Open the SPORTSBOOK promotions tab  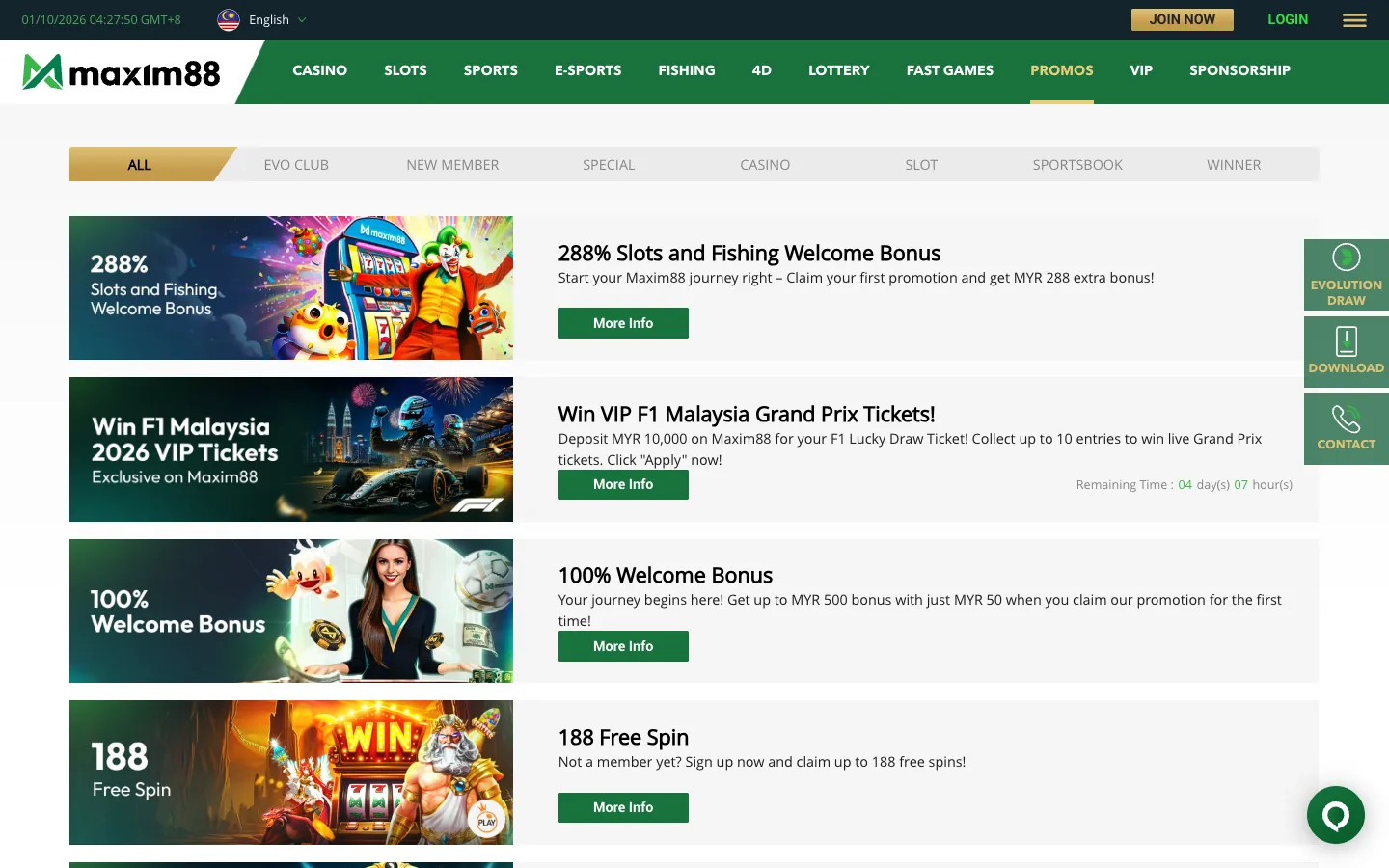[x=1077, y=164]
